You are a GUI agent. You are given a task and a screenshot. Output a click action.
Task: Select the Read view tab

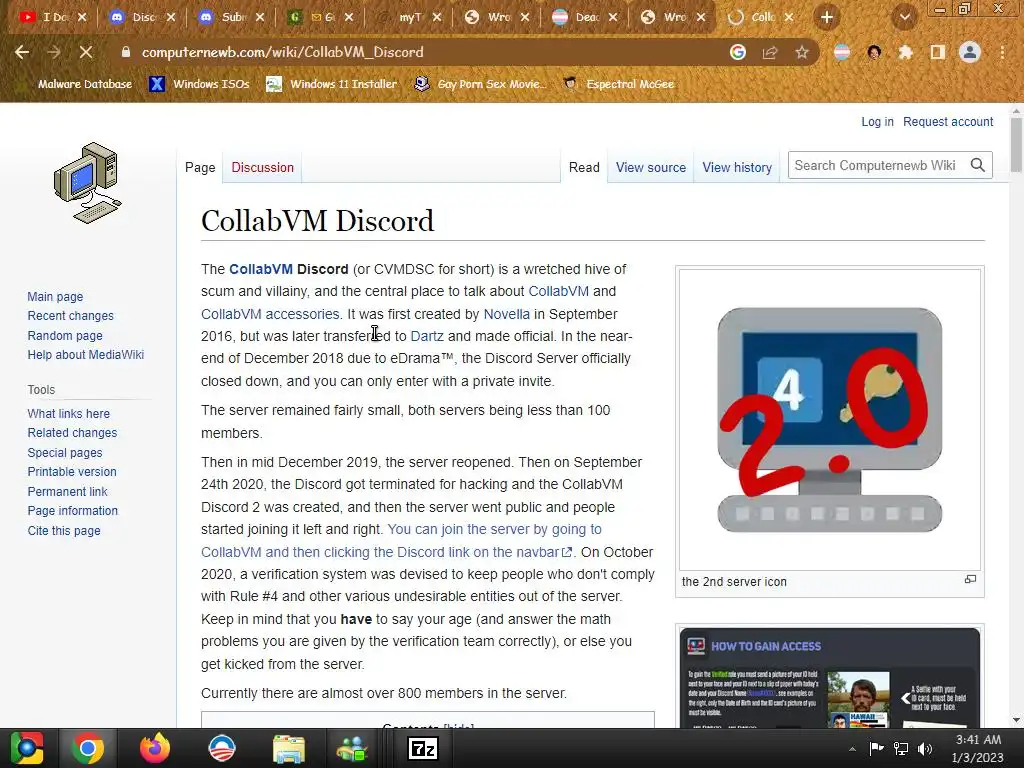tap(584, 167)
